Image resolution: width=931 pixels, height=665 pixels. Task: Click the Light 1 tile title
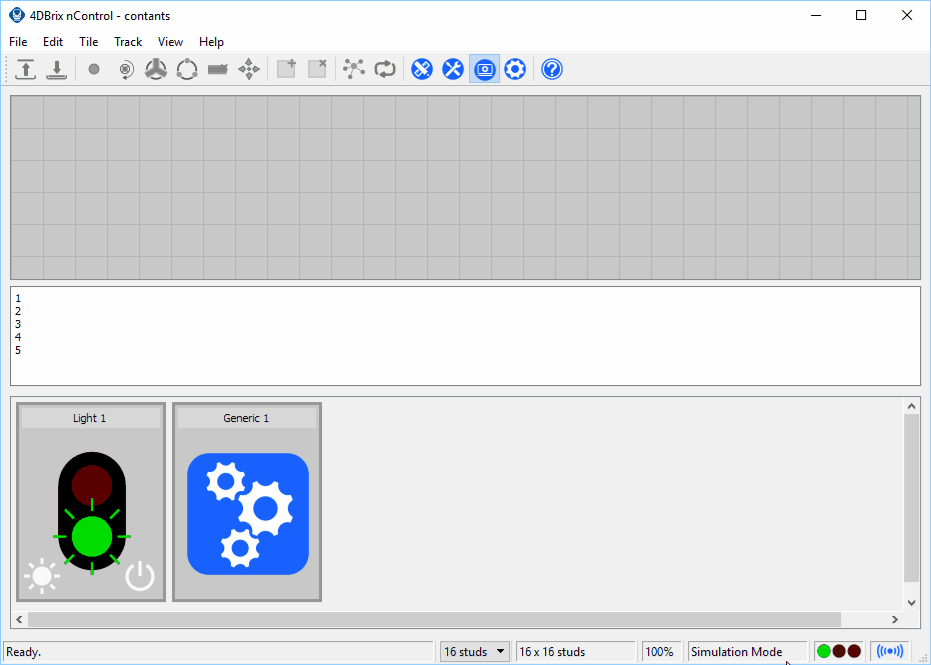coord(90,418)
